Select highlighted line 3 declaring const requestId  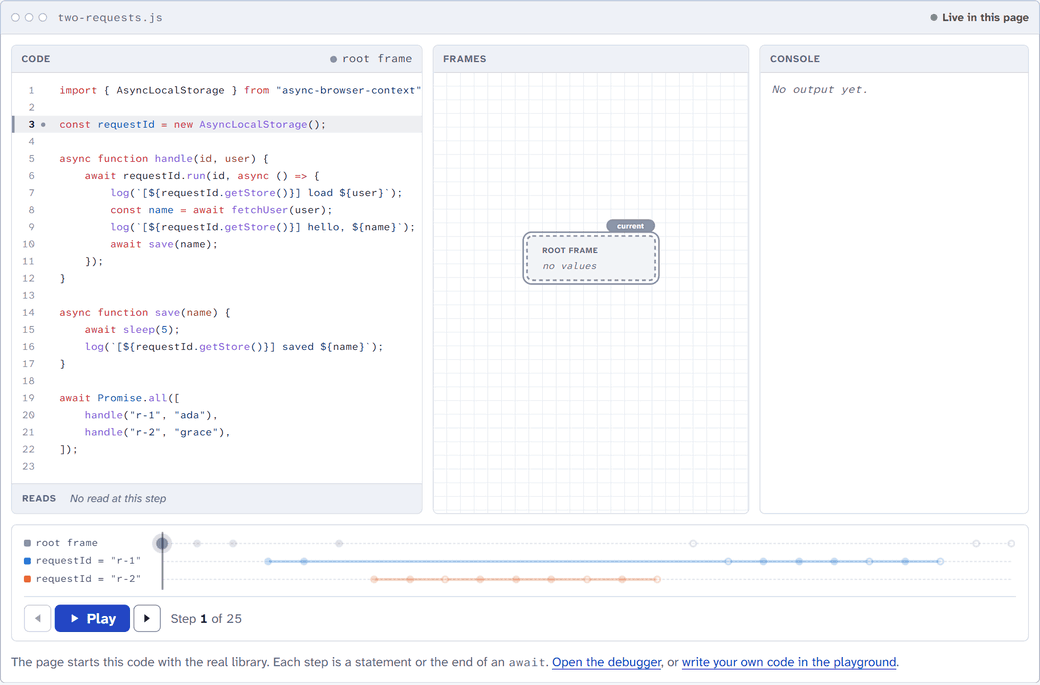[x=217, y=125]
